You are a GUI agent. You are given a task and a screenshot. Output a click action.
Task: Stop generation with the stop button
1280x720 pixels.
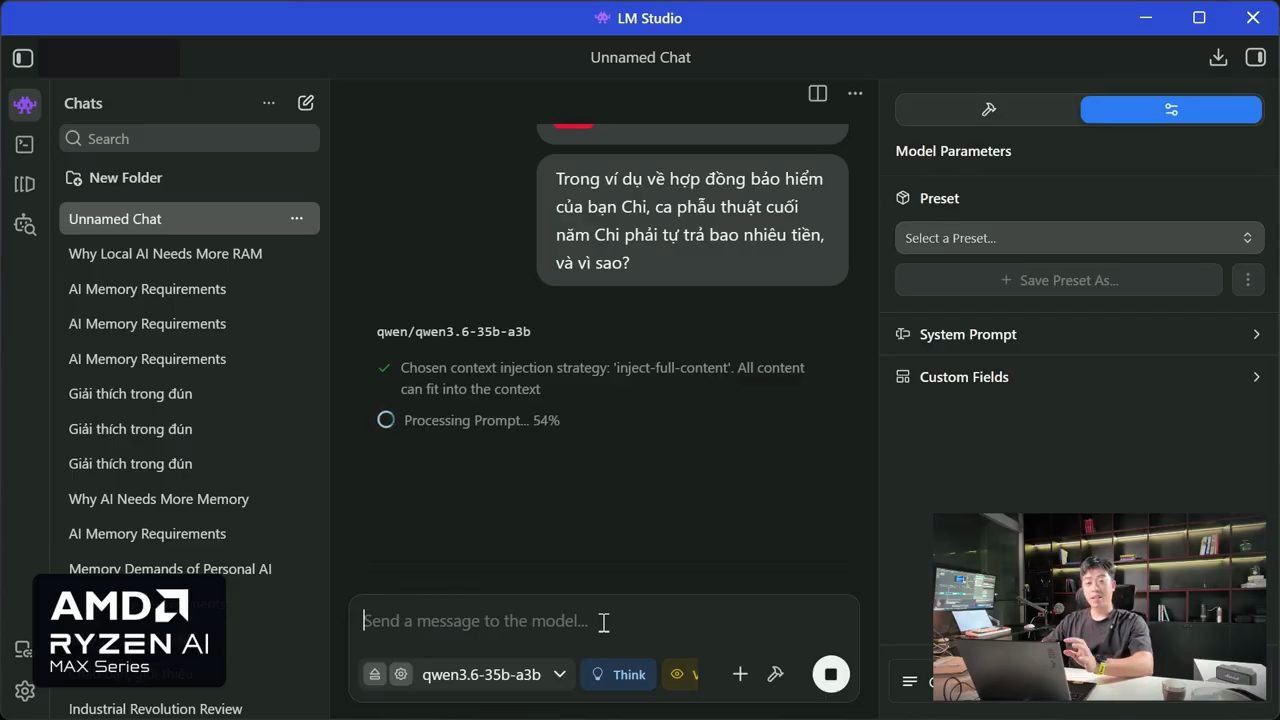coord(830,674)
